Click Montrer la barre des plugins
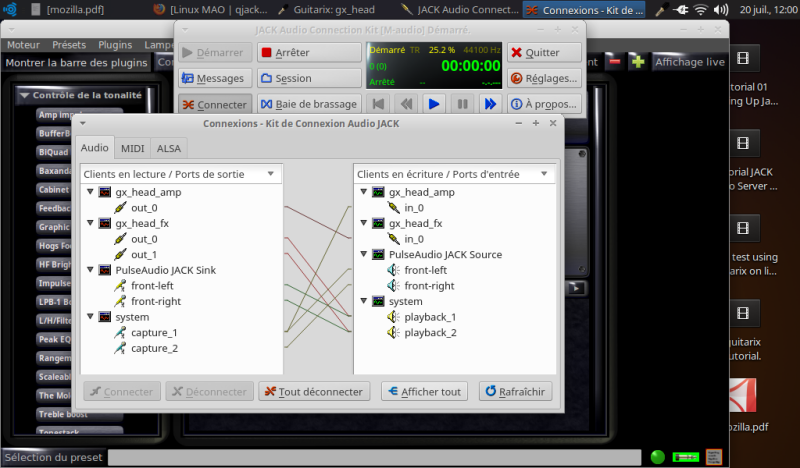 pos(76,63)
